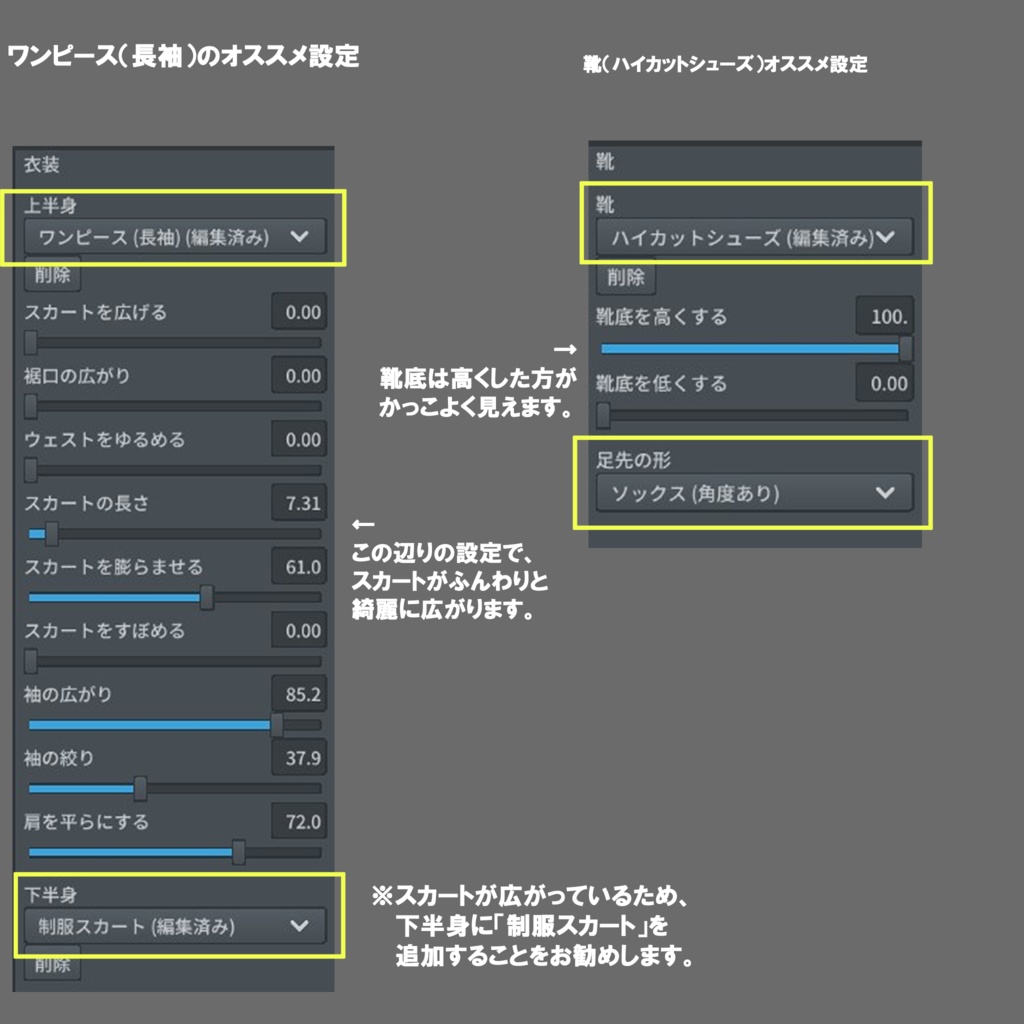Select the スカートの長さ value field showing 7.31

pos(301,503)
